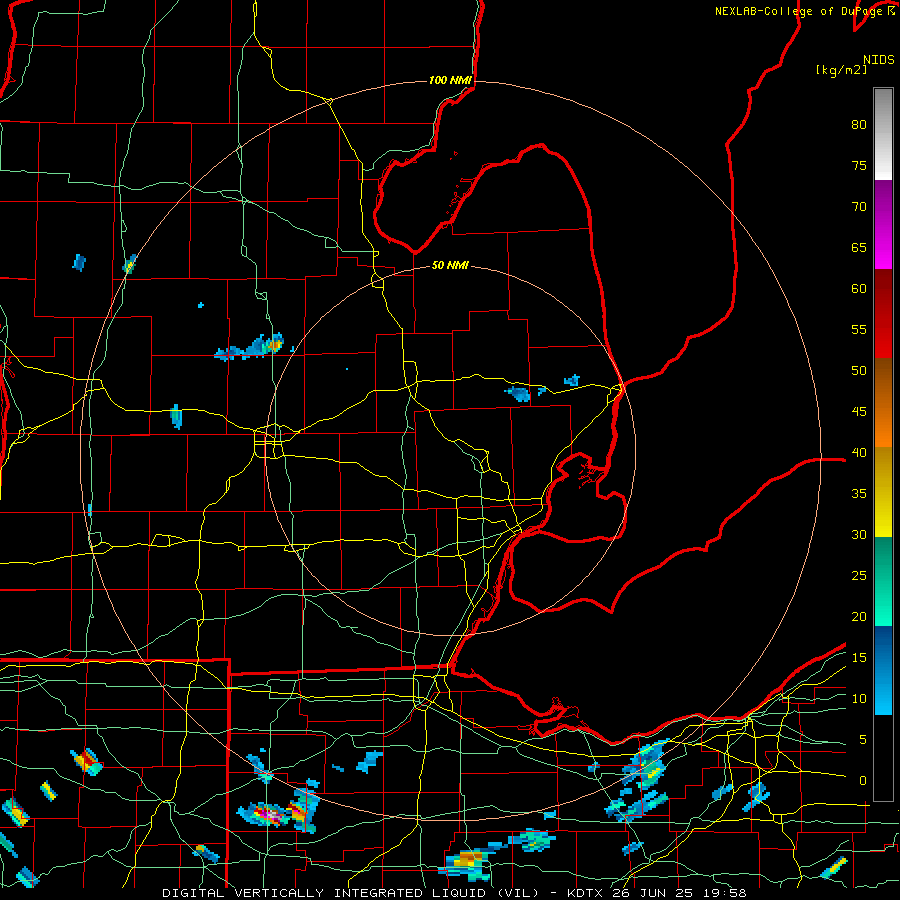Pick the 50 scale label
The image size is (900, 900).
tap(859, 370)
